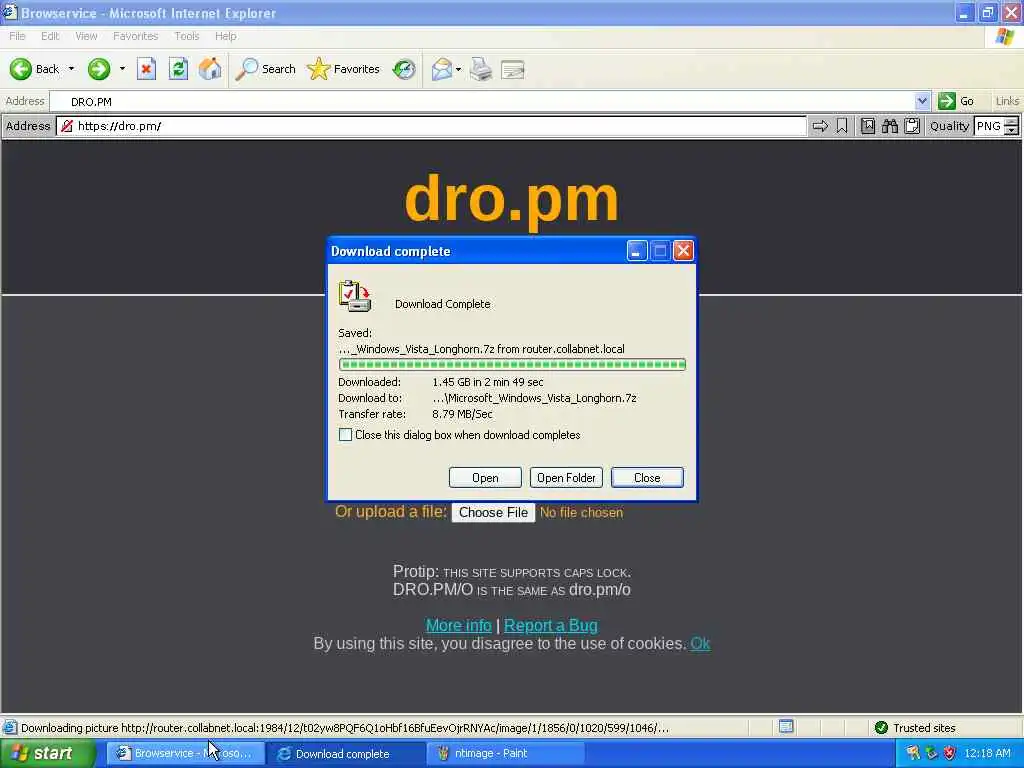
Task: Click the download complete dialog icon
Action: [355, 296]
